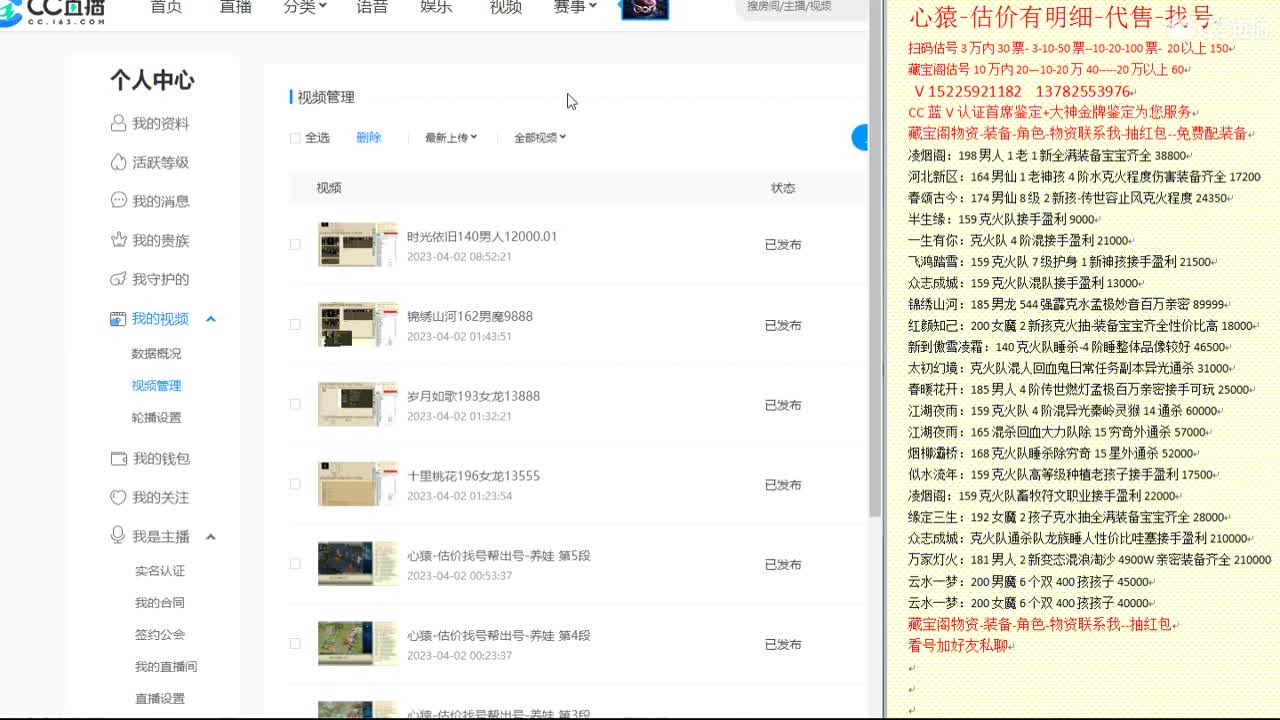The image size is (1280, 720).
Task: Open thumbnail of 锦绣山河162男魔9888
Action: 357,325
